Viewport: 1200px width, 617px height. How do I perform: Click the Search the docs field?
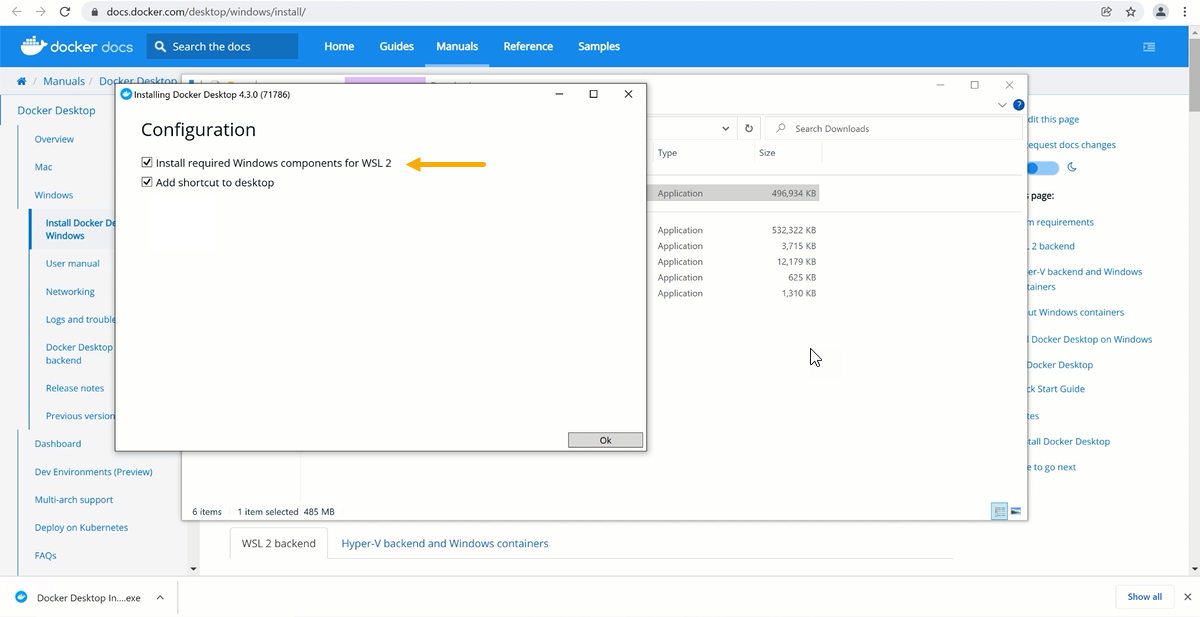point(222,46)
